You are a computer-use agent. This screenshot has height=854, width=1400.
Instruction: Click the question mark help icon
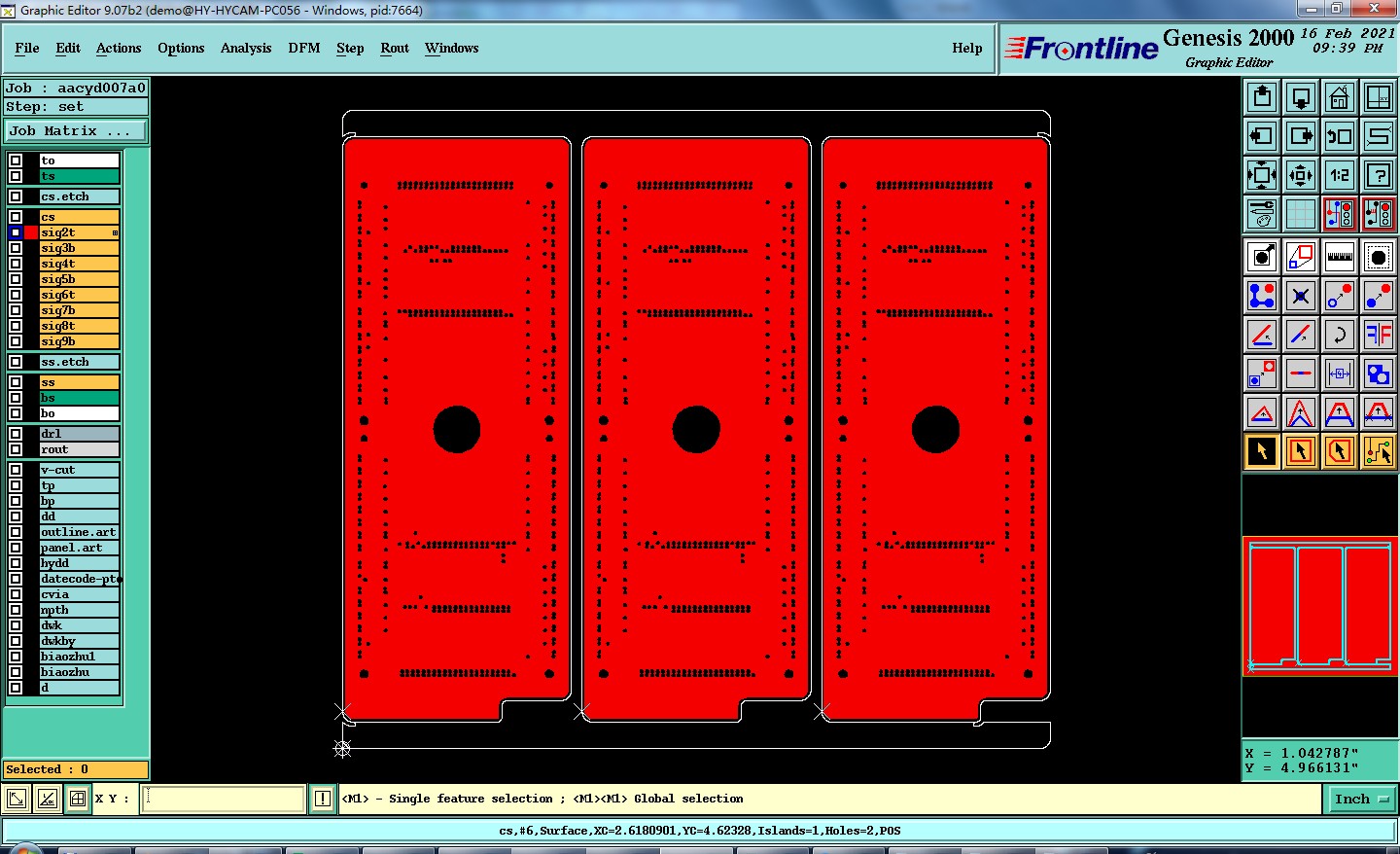(1379, 175)
